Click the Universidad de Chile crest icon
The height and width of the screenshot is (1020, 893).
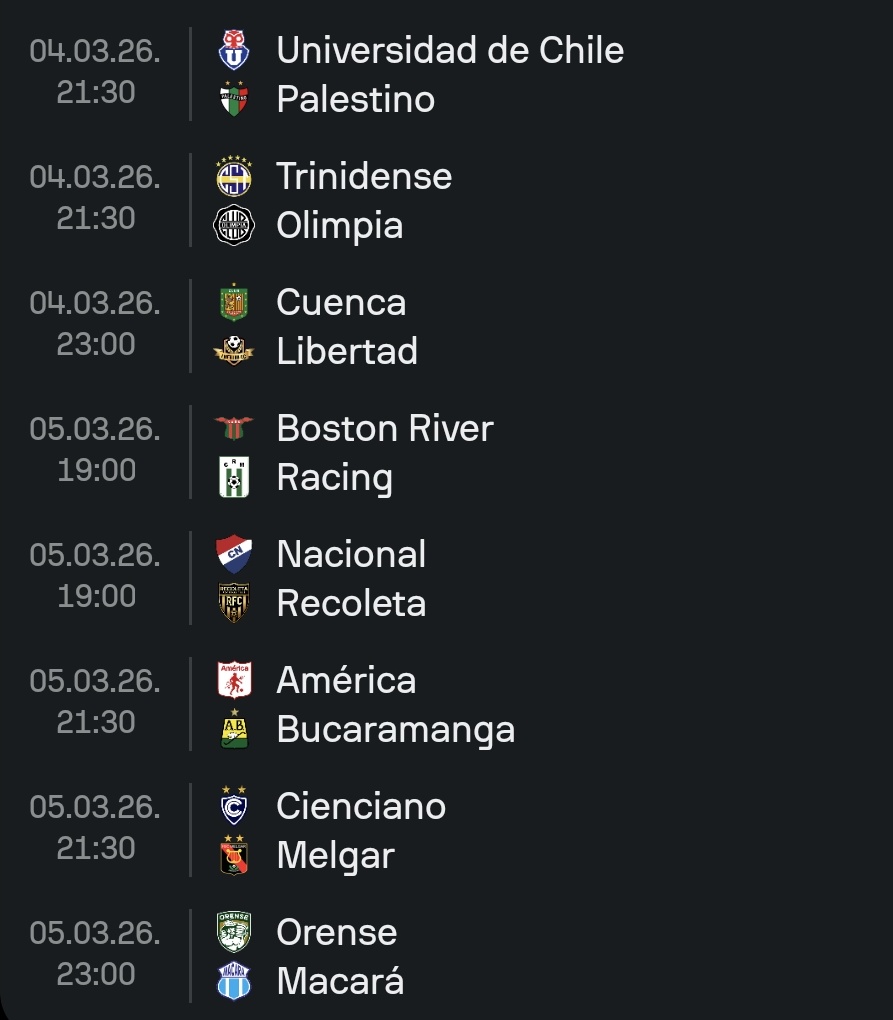tap(234, 51)
